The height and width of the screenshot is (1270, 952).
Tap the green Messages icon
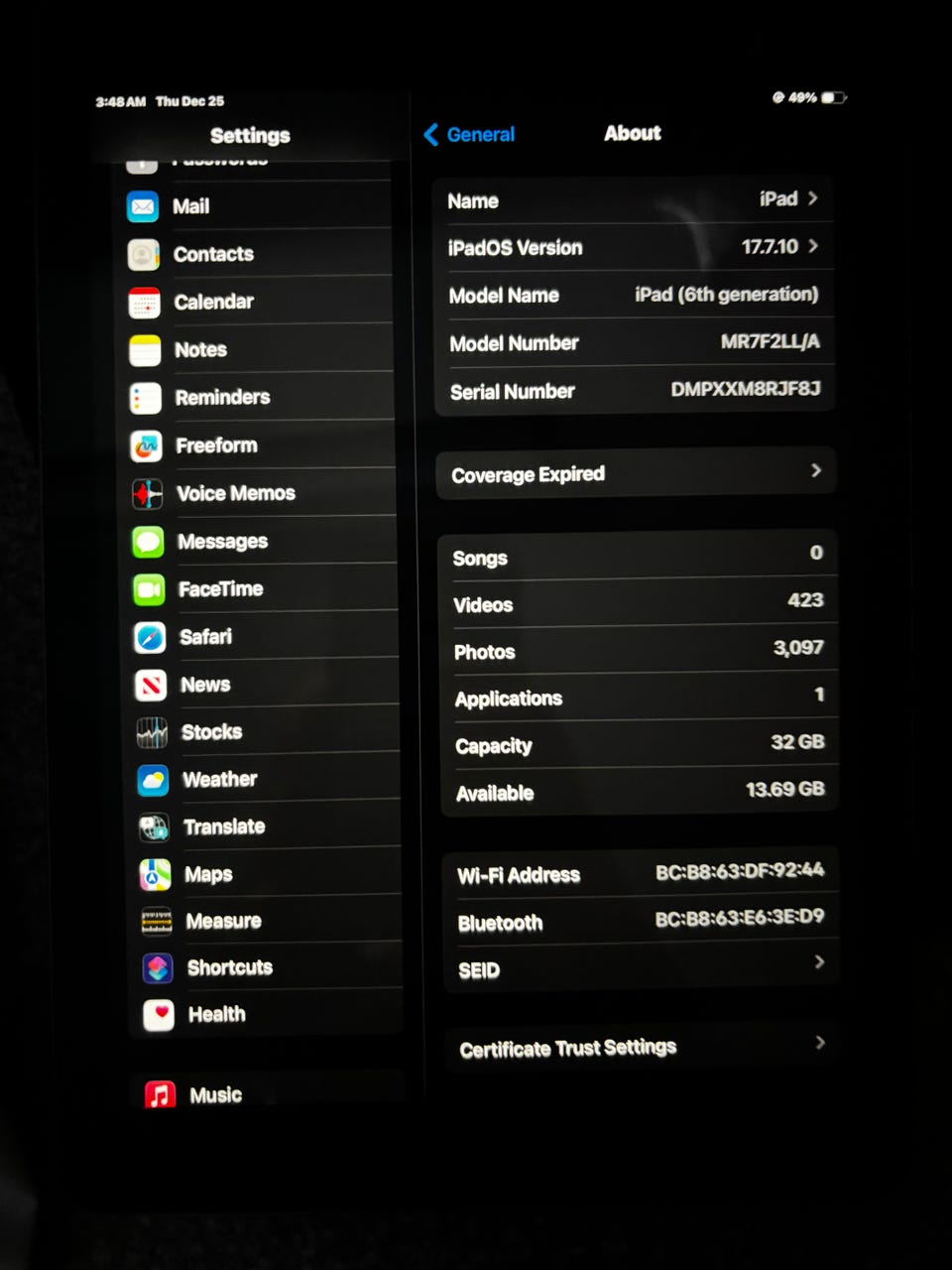pos(149,542)
